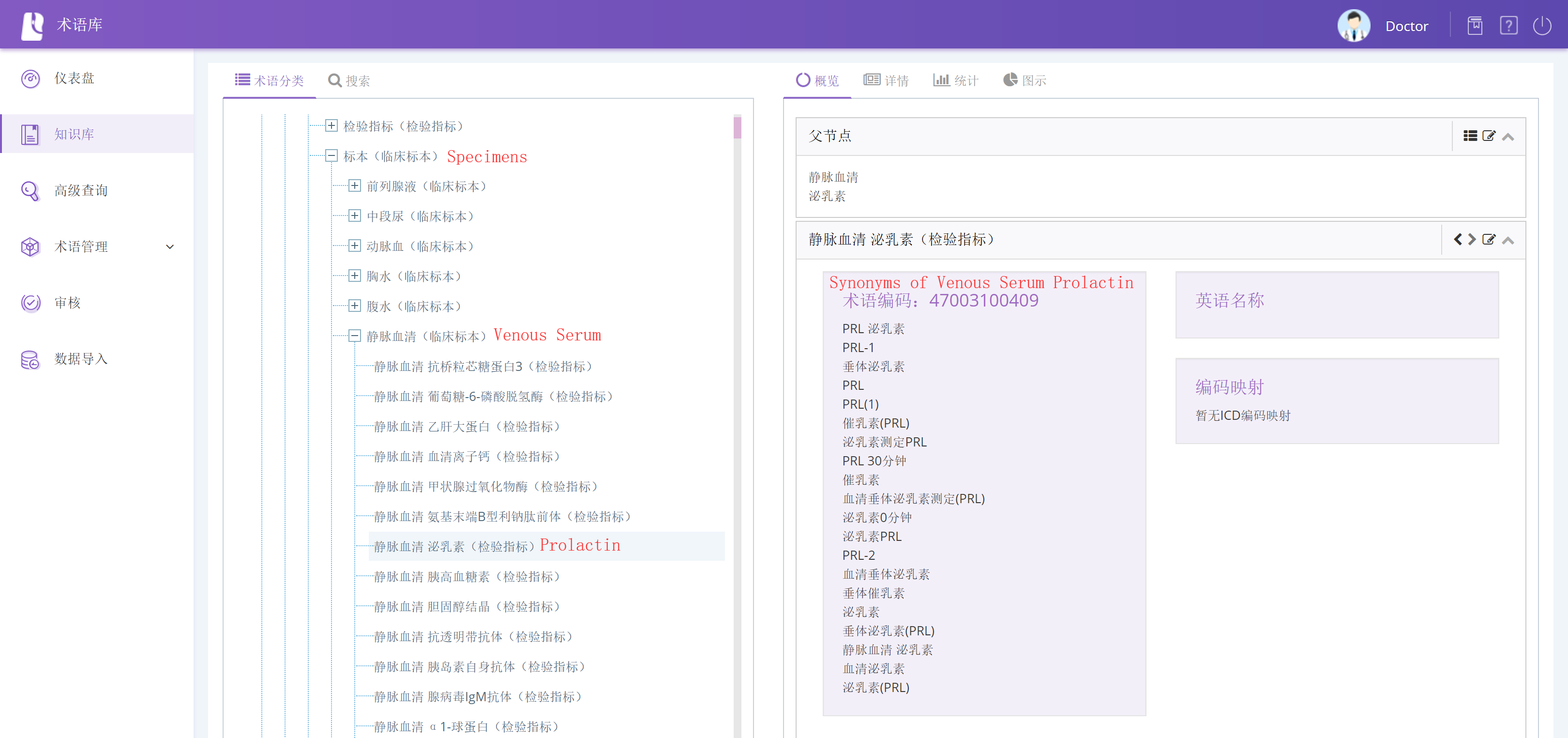Click edit icon in 静脉血清 泌乳素 panel
1568x738 pixels.
(x=1489, y=239)
